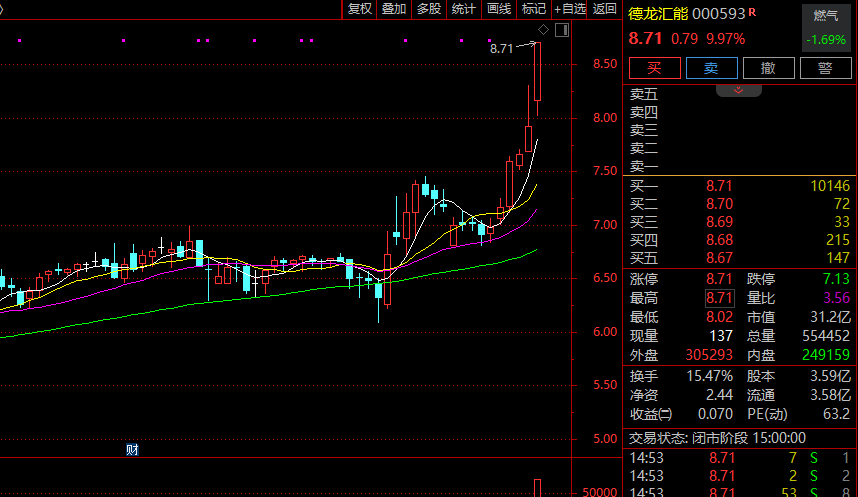Click the 买 buy button
Screen dimensions: 858x497
click(x=654, y=68)
